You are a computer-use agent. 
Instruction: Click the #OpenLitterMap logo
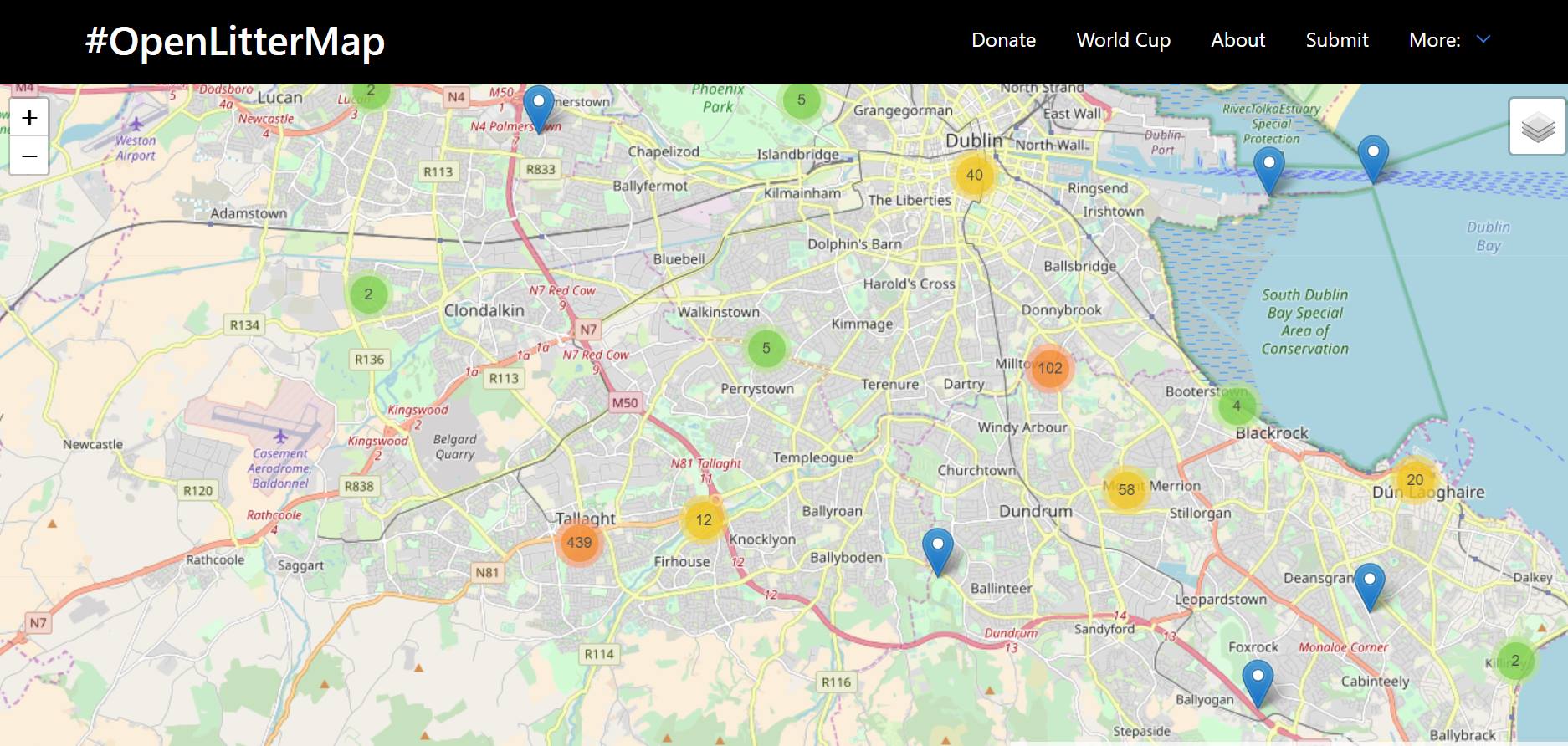pyautogui.click(x=235, y=41)
